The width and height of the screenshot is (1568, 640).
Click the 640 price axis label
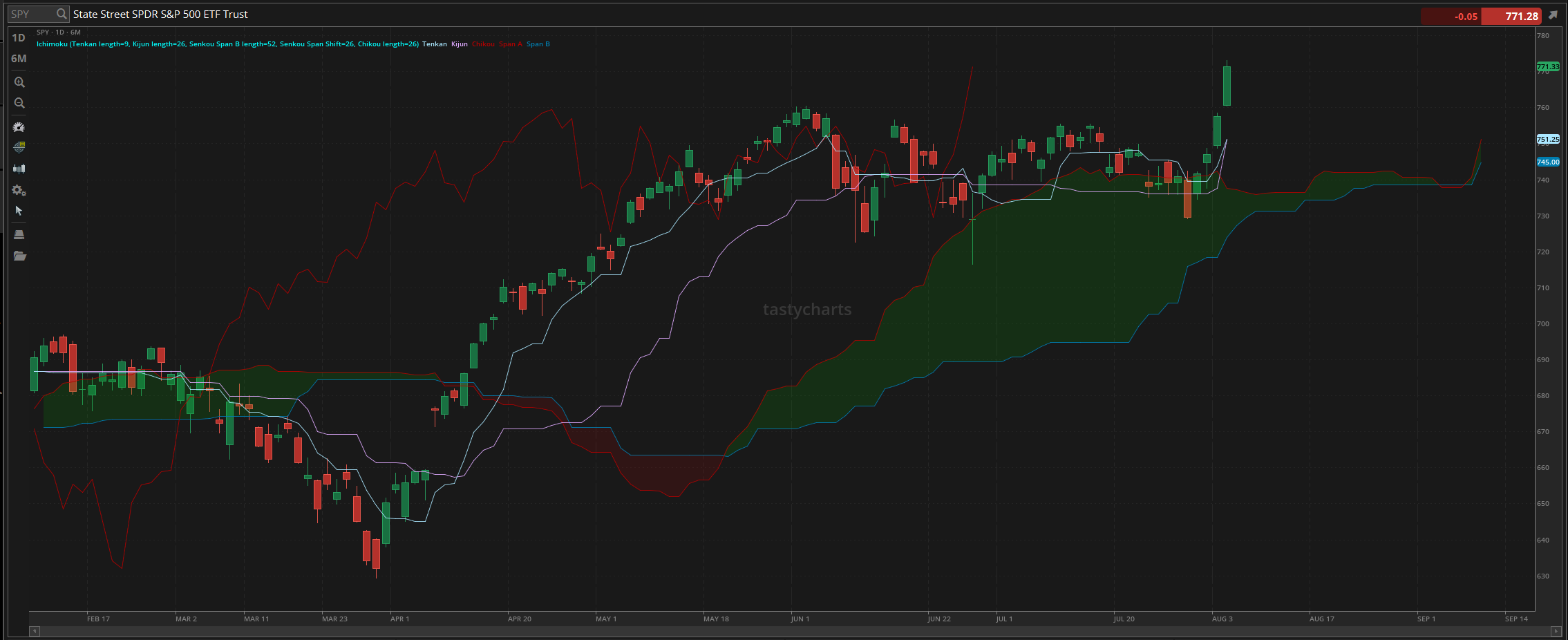click(x=1543, y=540)
